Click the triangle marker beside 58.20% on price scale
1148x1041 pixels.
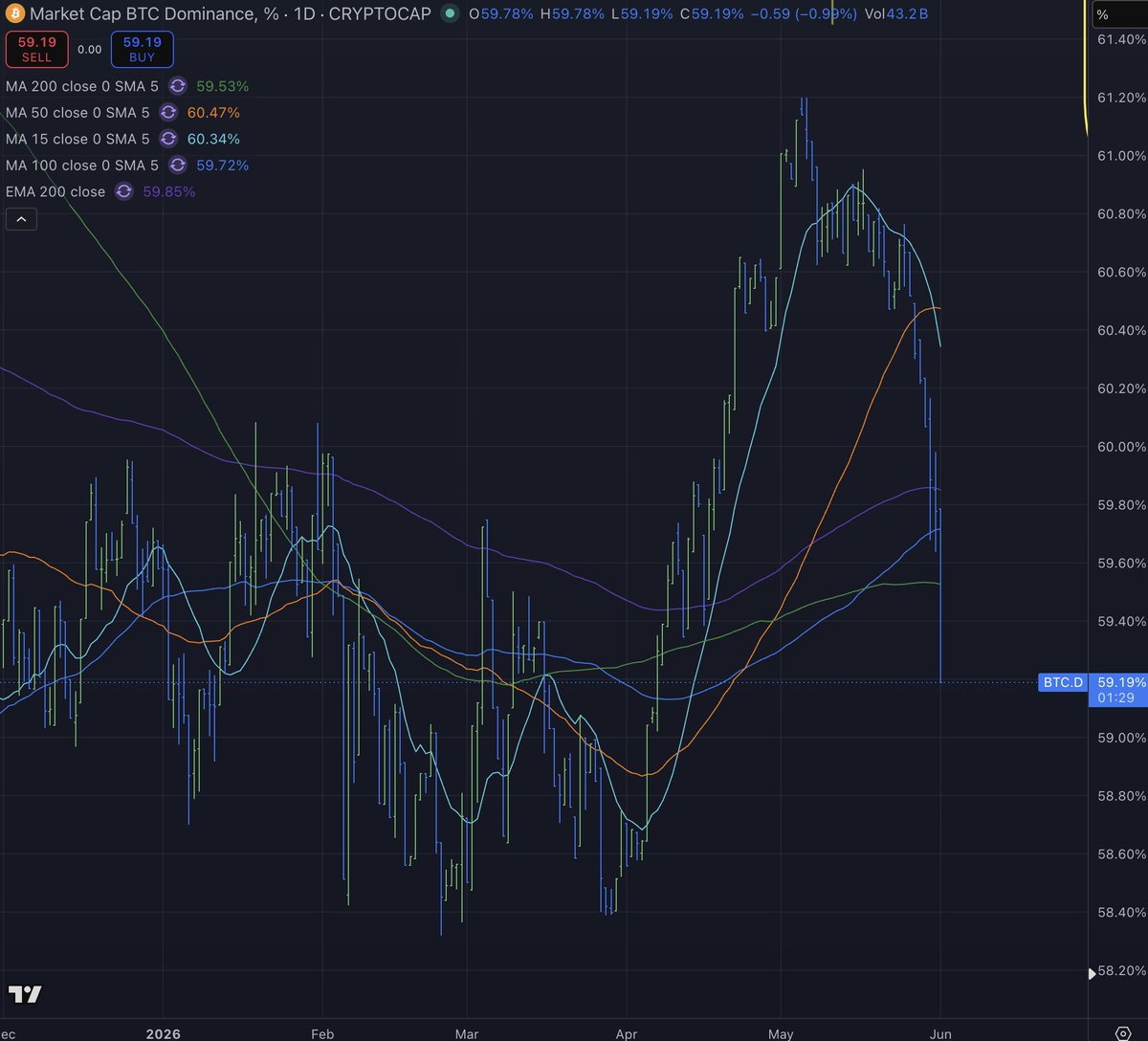1093,974
